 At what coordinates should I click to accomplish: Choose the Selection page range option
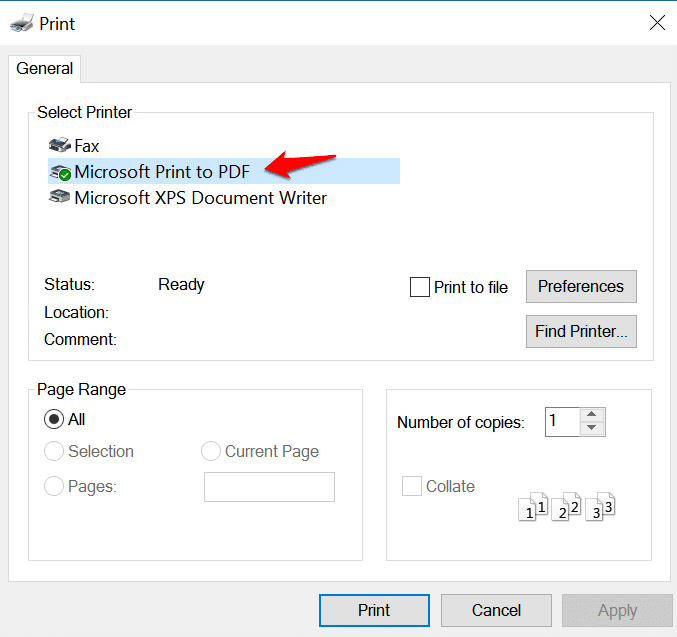pyautogui.click(x=54, y=451)
